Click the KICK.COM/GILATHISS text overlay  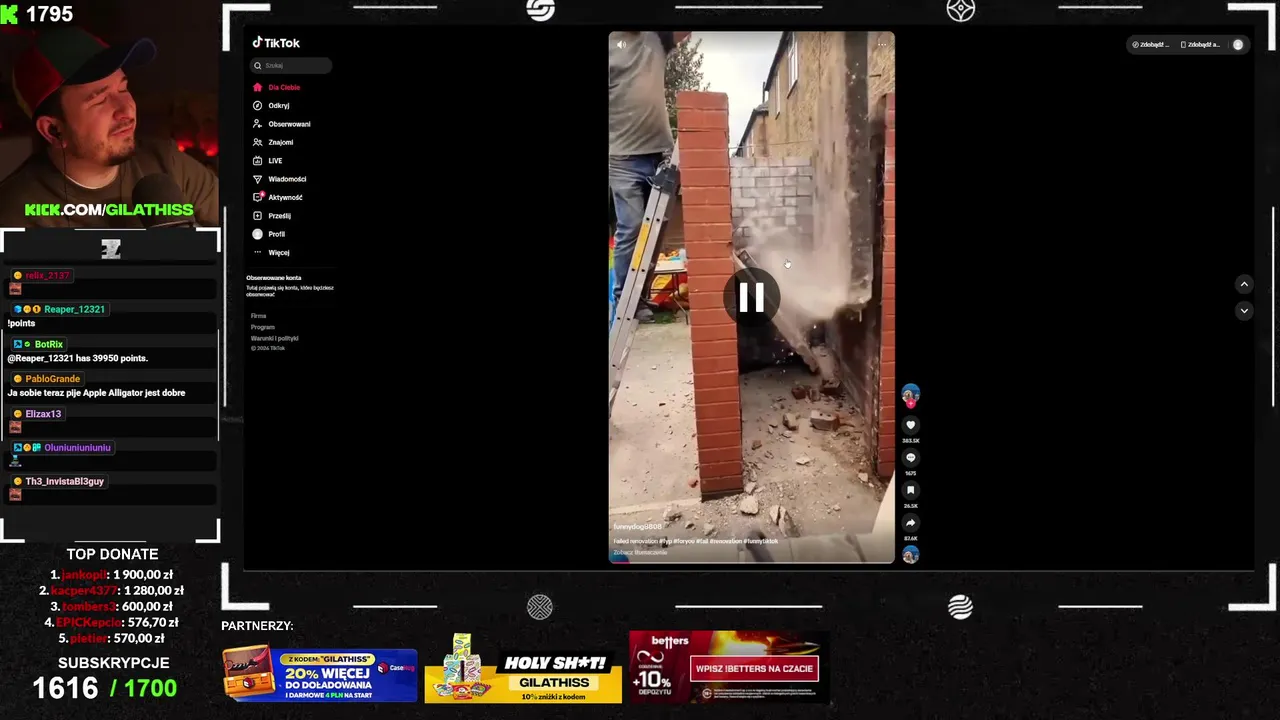[109, 210]
